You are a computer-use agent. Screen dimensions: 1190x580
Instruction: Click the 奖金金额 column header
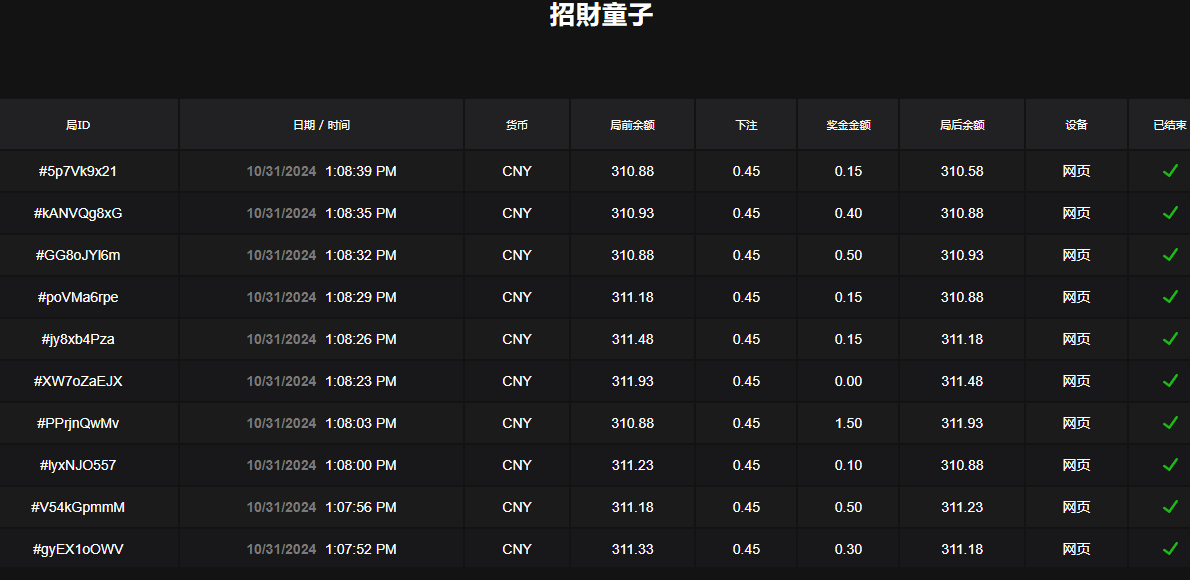pos(847,124)
